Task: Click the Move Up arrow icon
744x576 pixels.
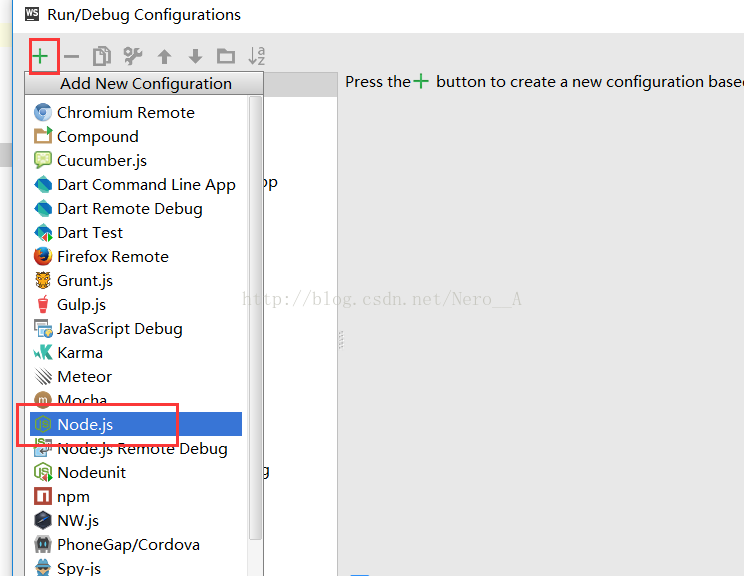Action: click(x=164, y=56)
